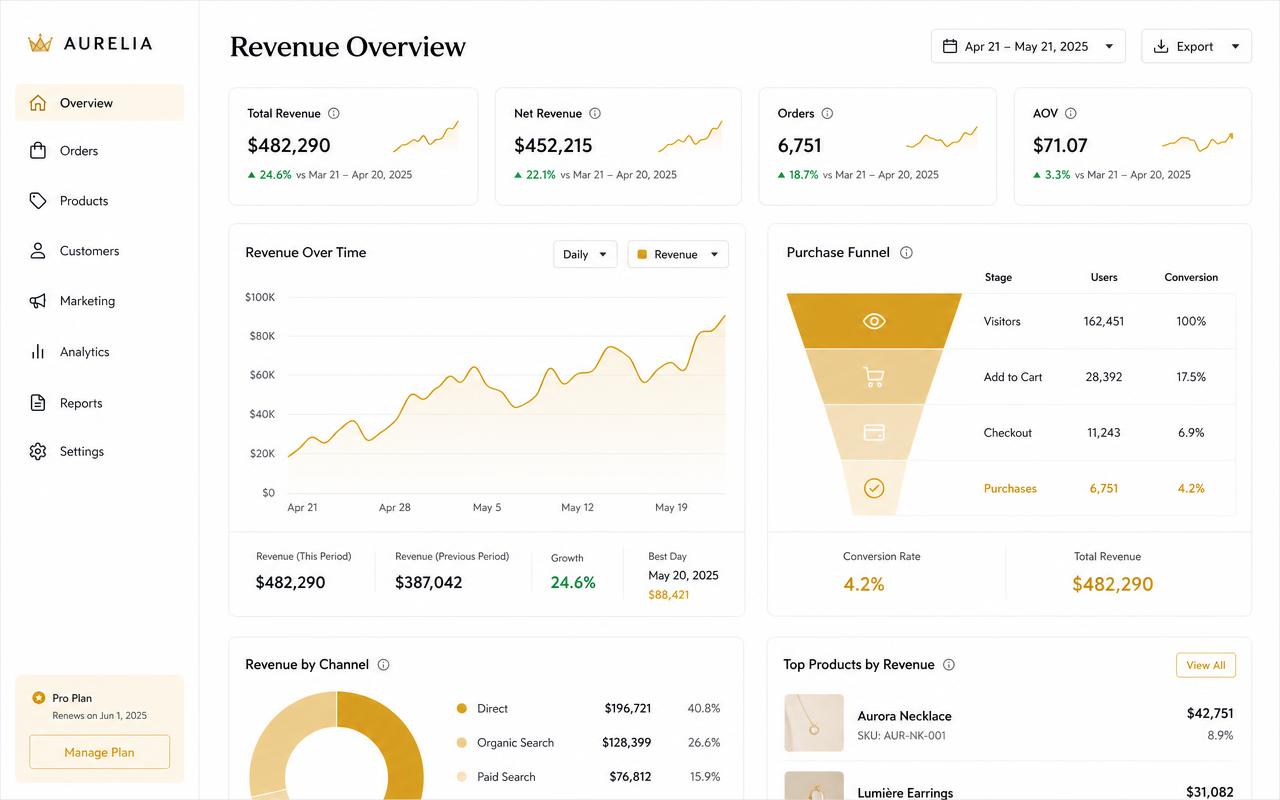Click the credit card icon in funnel
The image size is (1280, 800).
pos(874,433)
